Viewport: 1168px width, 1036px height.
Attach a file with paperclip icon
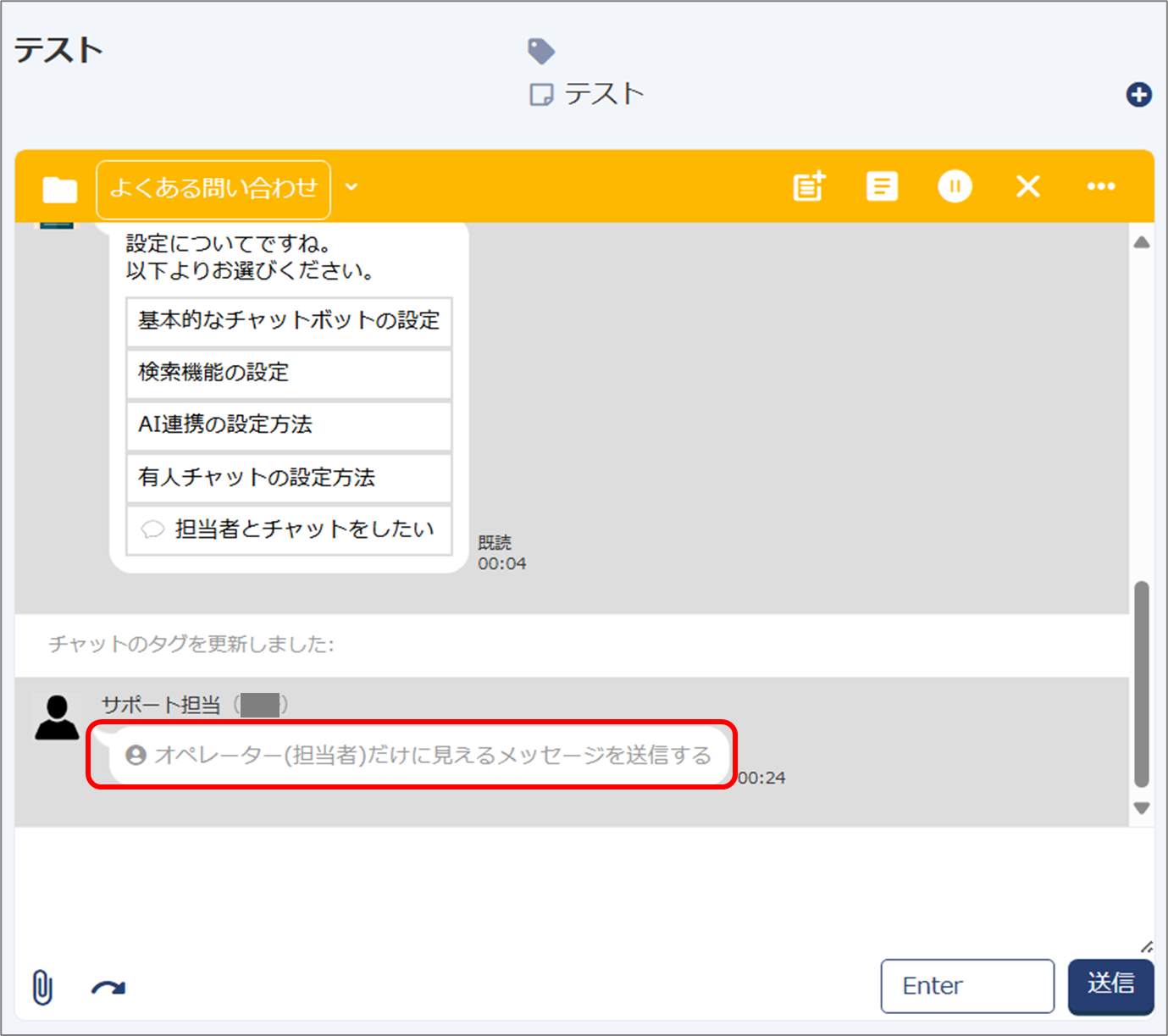coord(42,987)
